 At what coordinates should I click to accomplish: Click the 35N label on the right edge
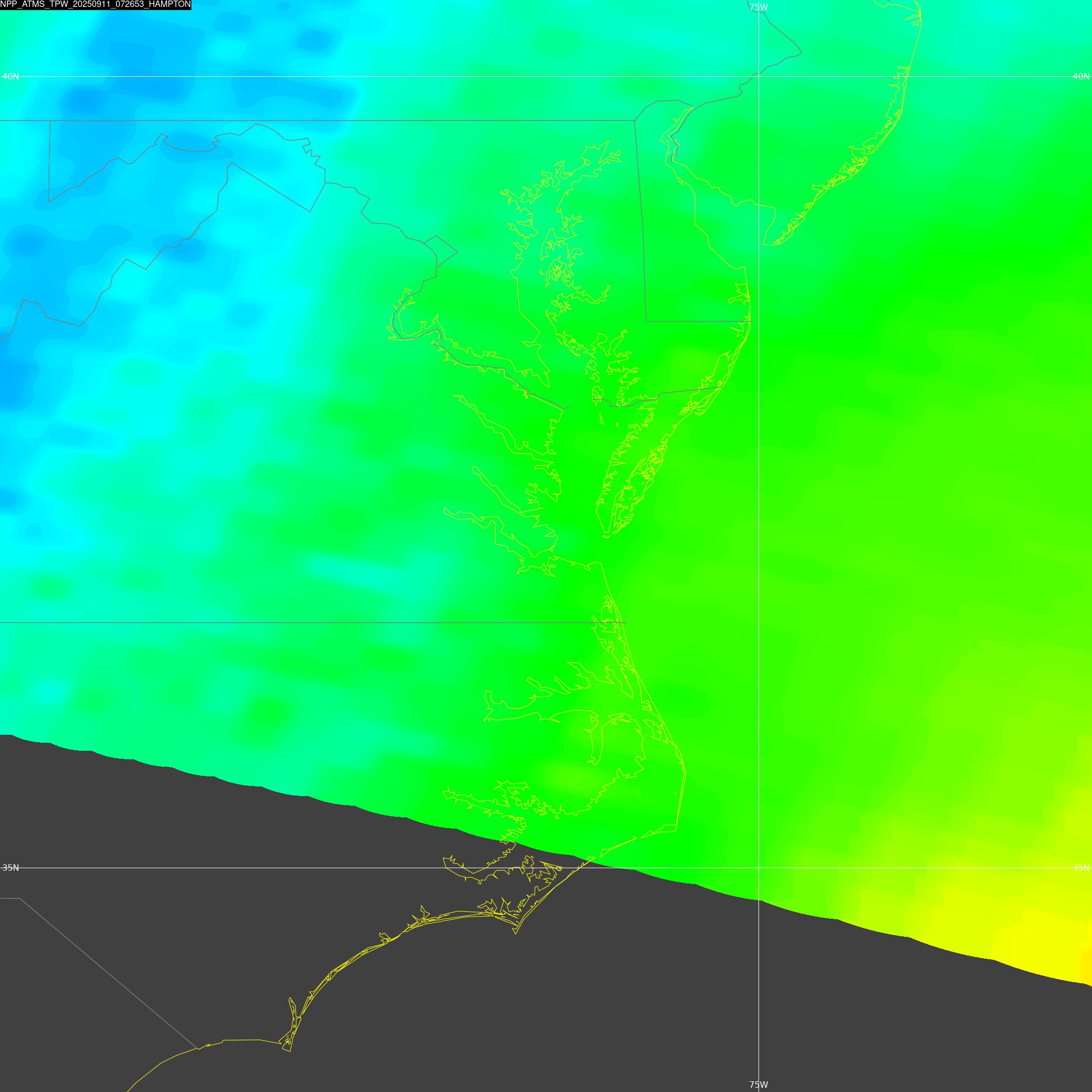pos(1081,868)
